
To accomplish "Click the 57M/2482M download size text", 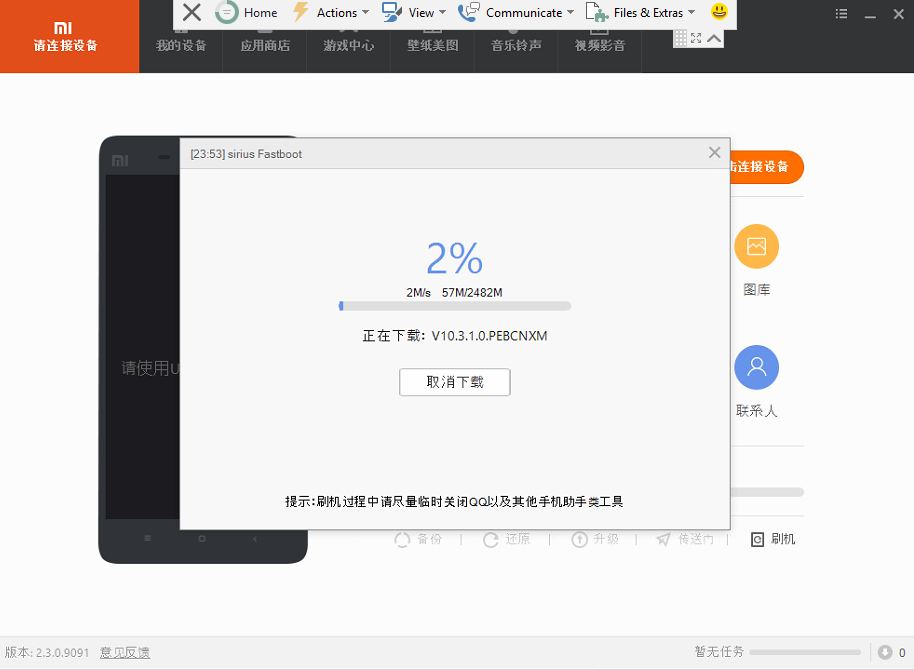I will click(472, 293).
